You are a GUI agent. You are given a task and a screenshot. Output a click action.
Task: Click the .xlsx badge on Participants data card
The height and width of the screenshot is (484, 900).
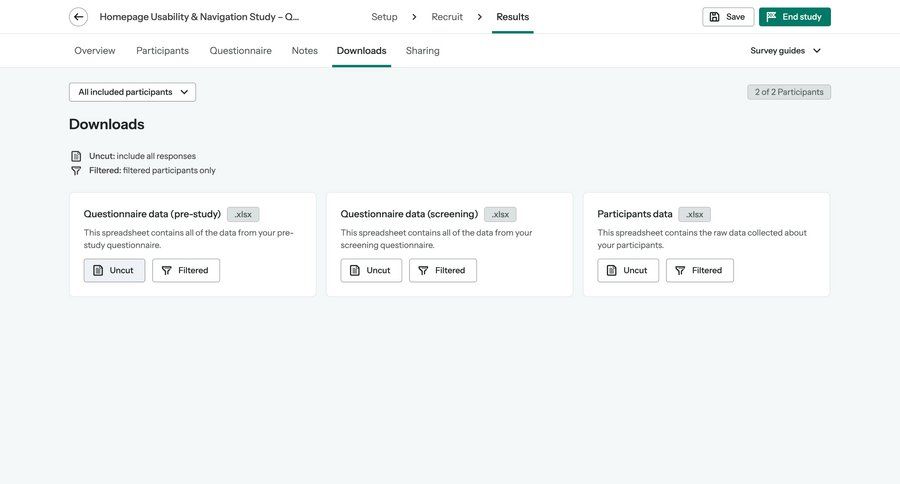pos(695,214)
